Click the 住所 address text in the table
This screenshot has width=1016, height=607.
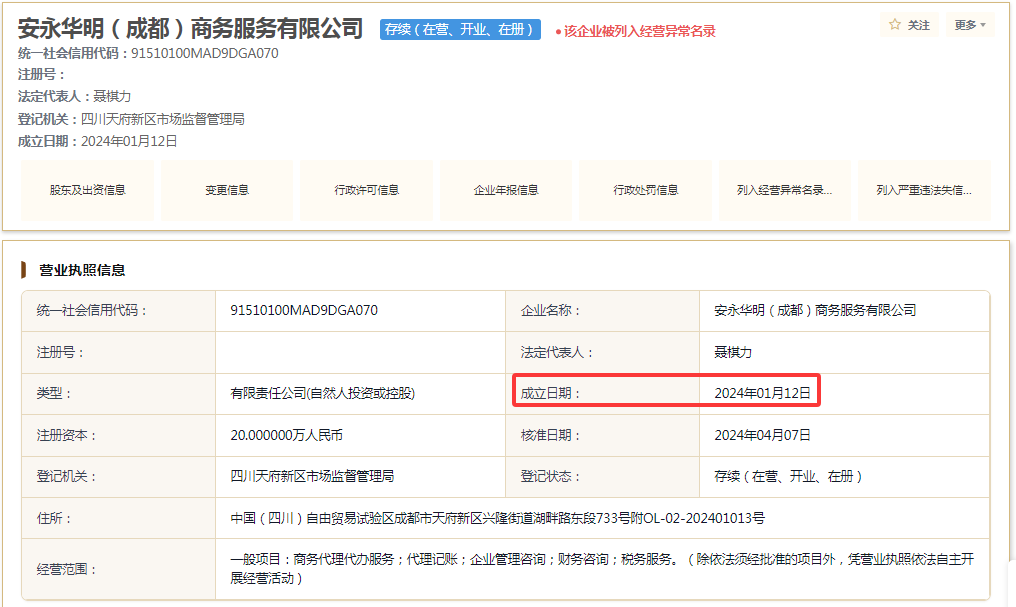point(497,518)
